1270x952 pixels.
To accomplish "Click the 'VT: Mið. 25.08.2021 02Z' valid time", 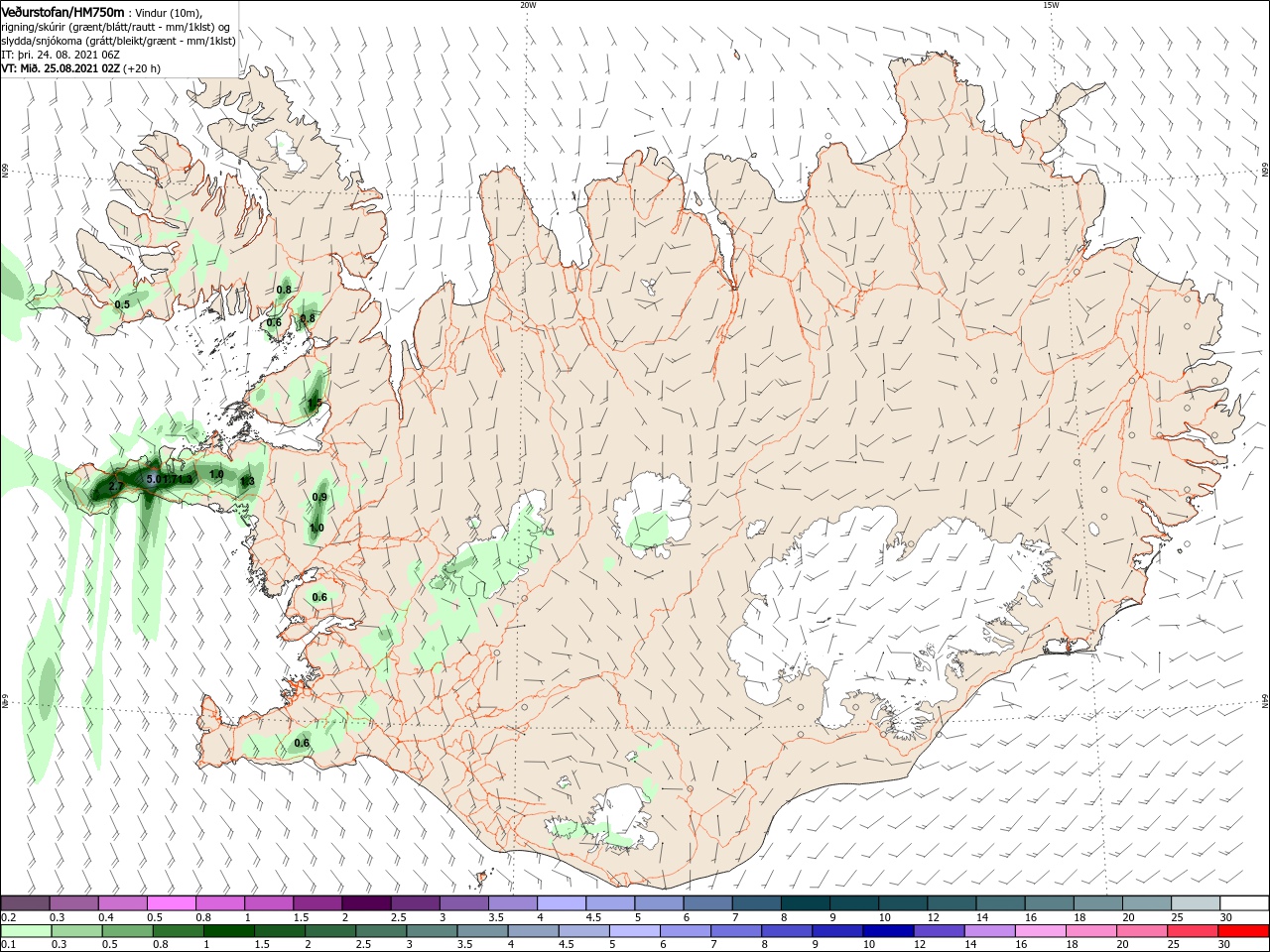I will (62, 68).
